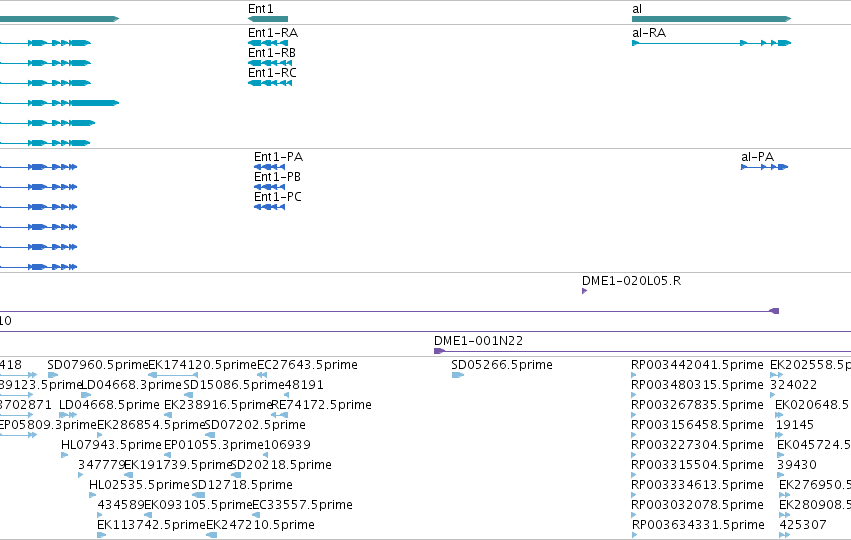Click the RP003267835.5prime label

(697, 405)
